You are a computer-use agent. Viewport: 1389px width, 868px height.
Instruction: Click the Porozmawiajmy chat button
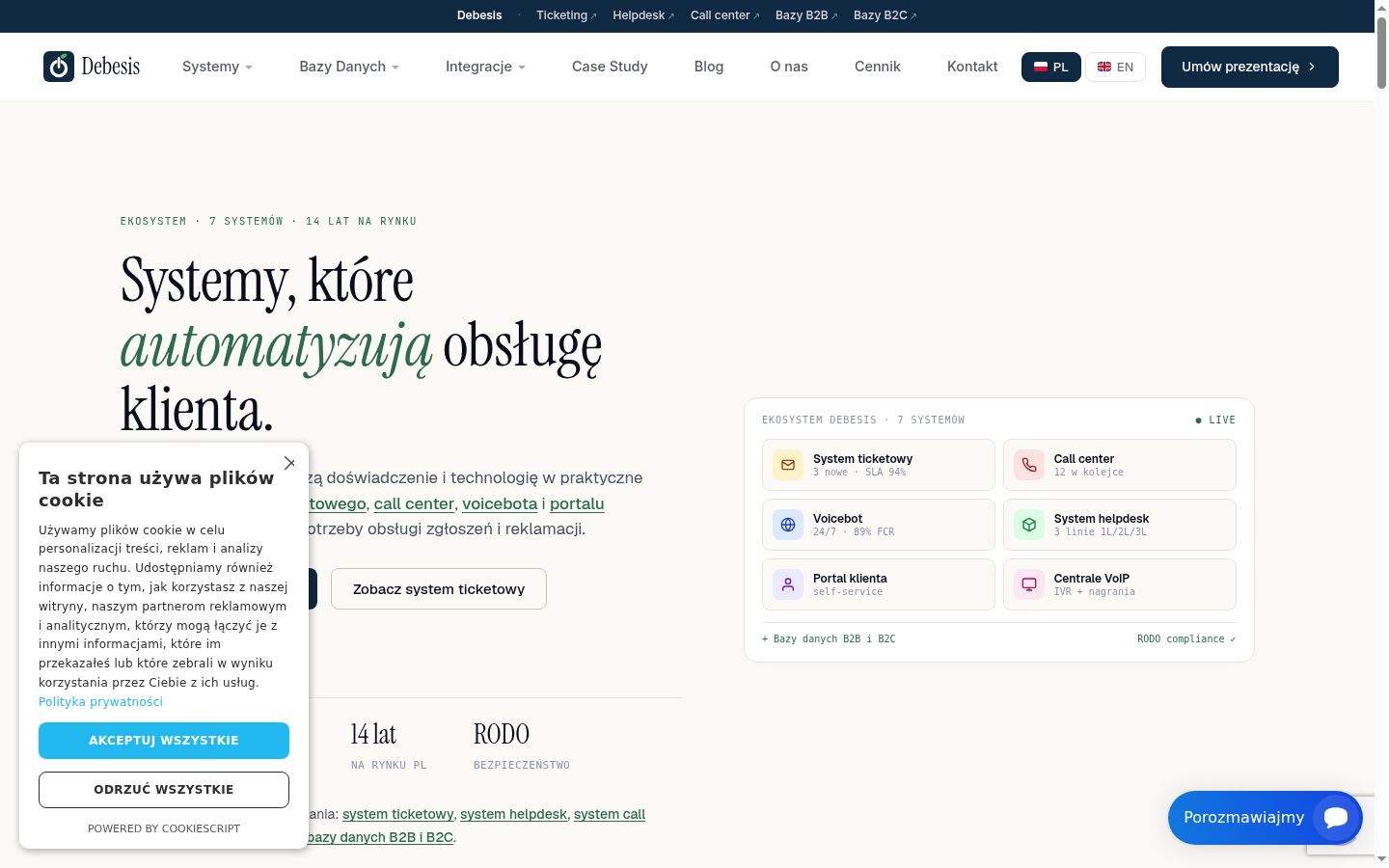pyautogui.click(x=1265, y=818)
